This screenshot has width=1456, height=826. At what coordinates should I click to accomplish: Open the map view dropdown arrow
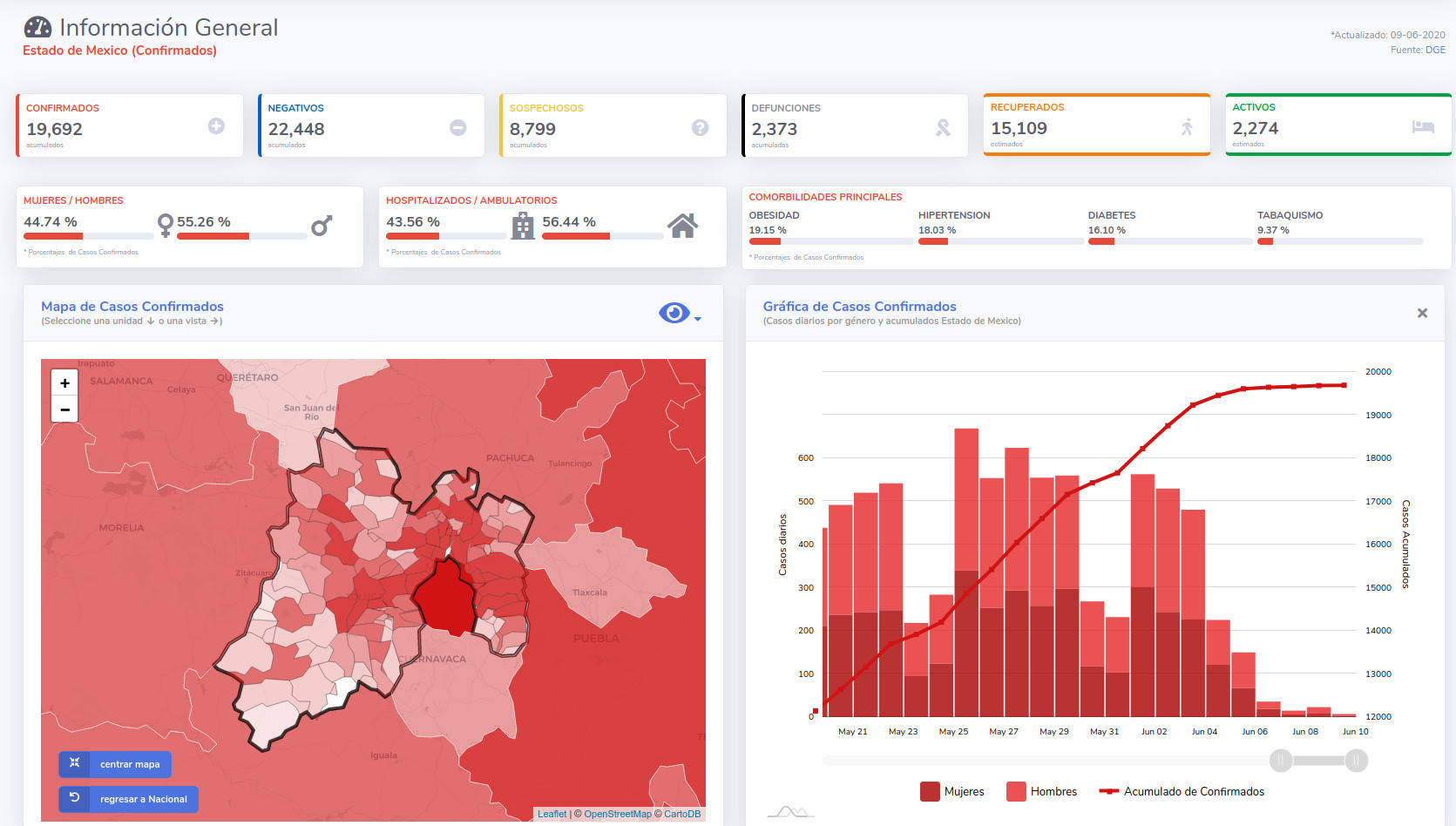[698, 319]
